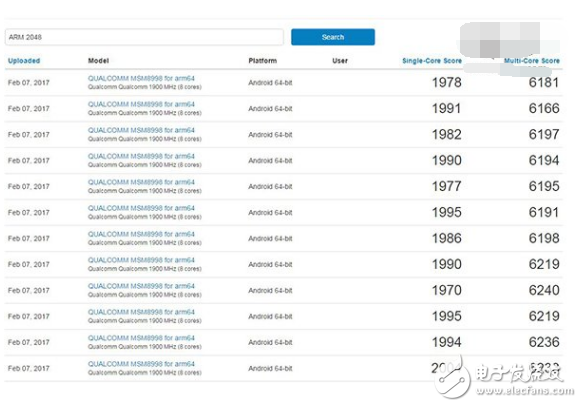Open MSM8998 result with multi-core 6191
Viewport: 582px width, 407px height.
tap(141, 208)
